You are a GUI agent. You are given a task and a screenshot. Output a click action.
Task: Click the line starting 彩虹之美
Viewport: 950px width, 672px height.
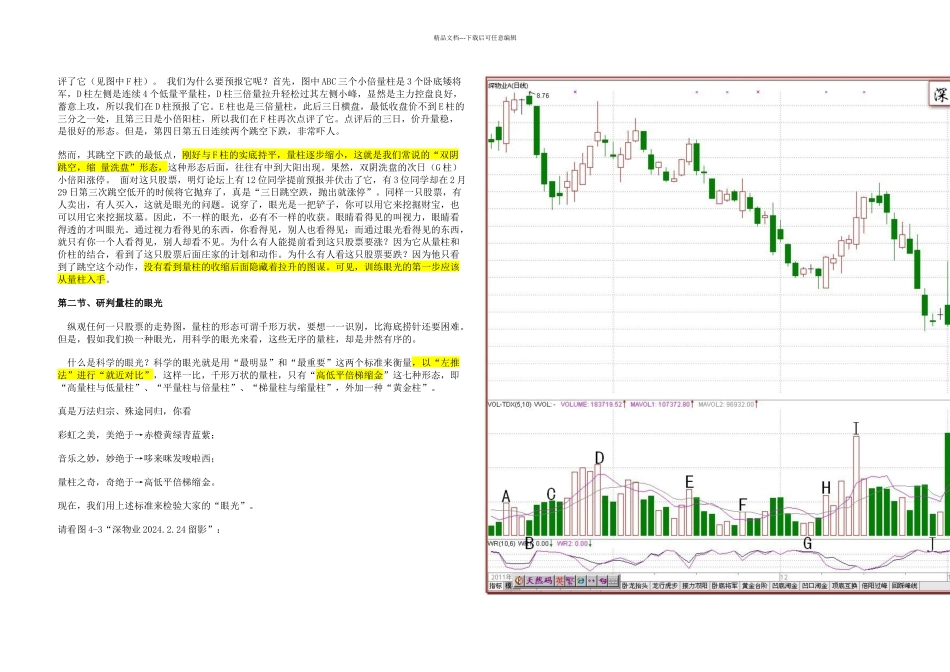pyautogui.click(x=136, y=434)
